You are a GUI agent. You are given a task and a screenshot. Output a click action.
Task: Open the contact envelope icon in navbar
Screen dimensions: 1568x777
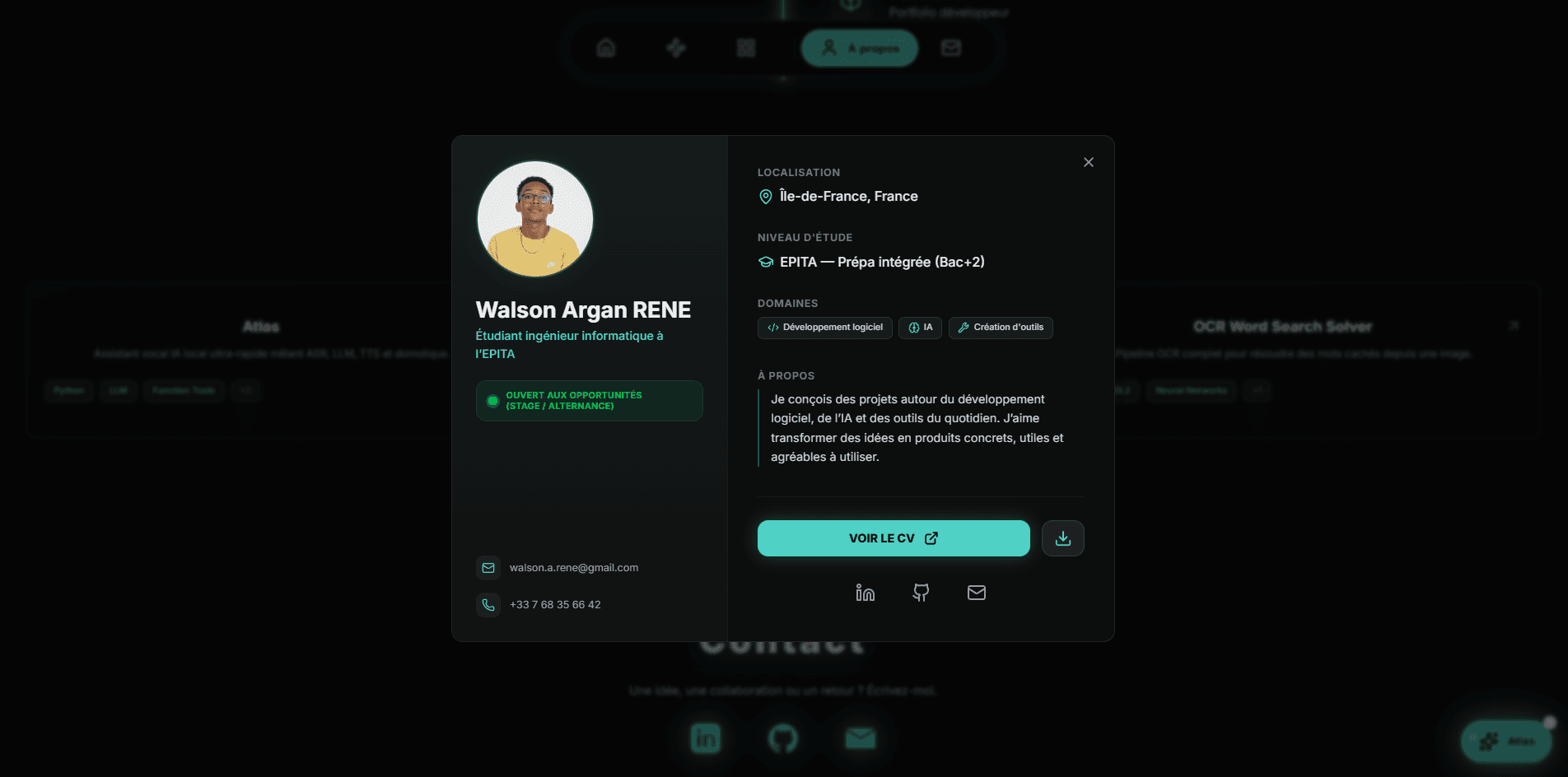click(x=950, y=48)
